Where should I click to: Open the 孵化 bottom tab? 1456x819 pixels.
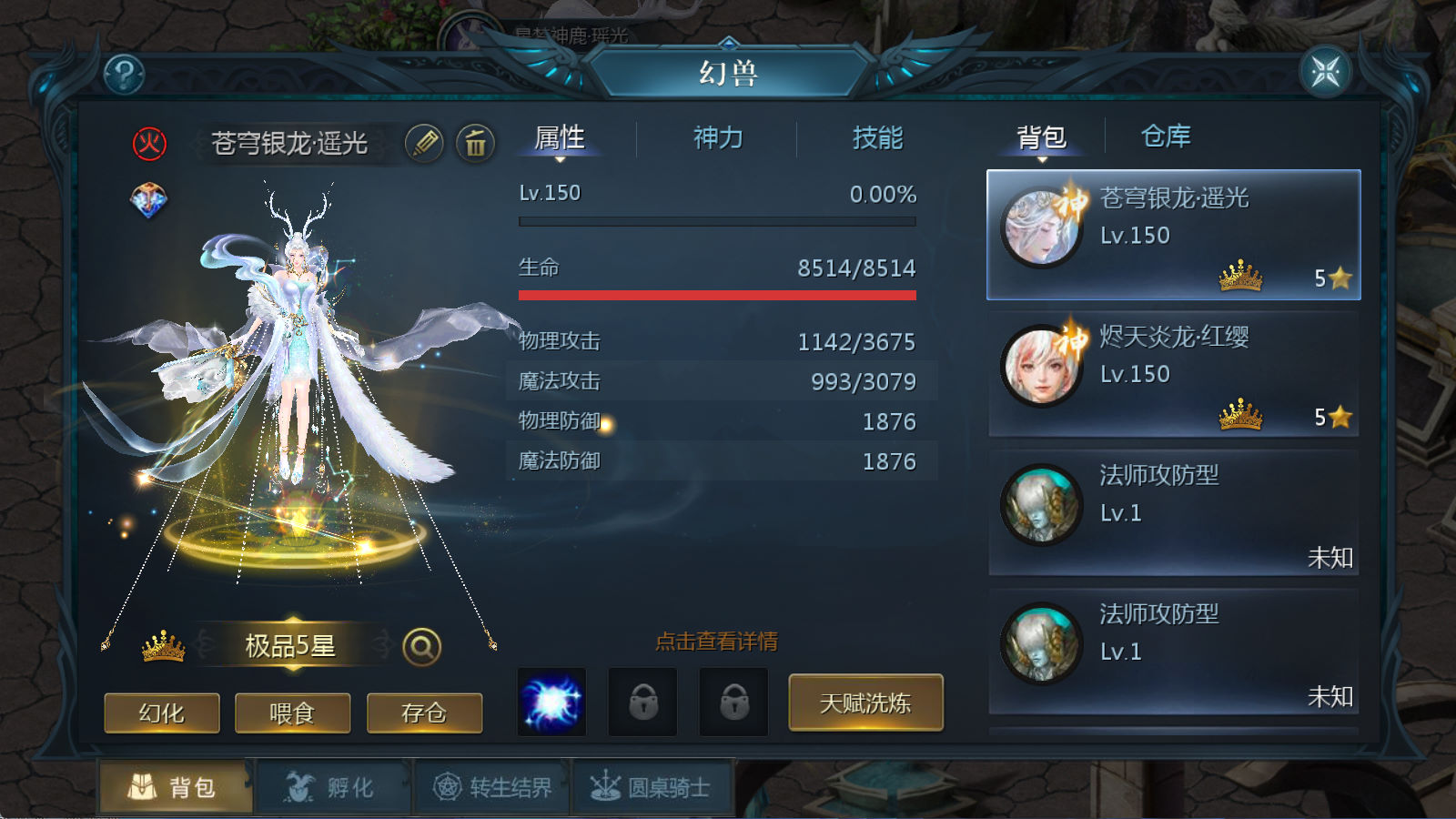[334, 787]
